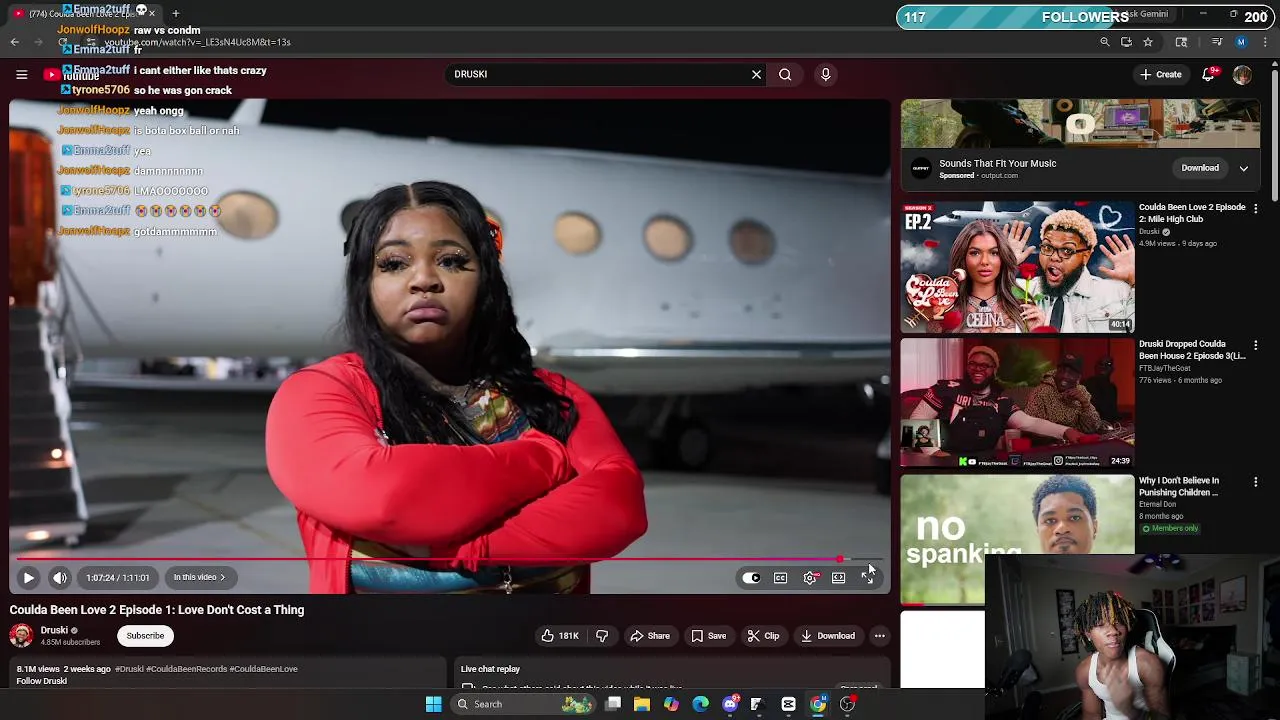
Task: Open the YouTube hamburger guide menu
Action: (x=21, y=74)
